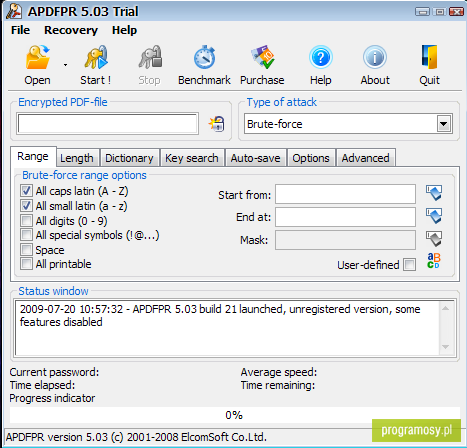
Task: Click the Time elapsed label
Action: click(x=42, y=385)
